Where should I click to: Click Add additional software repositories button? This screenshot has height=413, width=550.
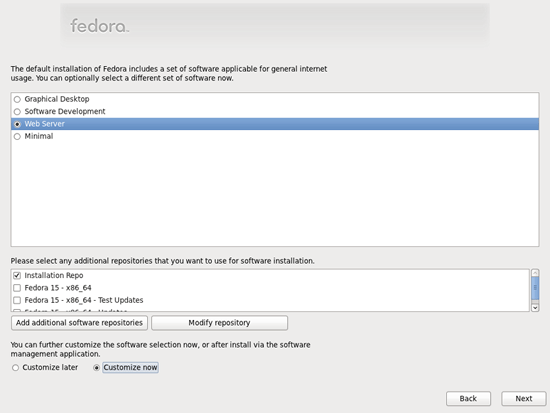(79, 323)
